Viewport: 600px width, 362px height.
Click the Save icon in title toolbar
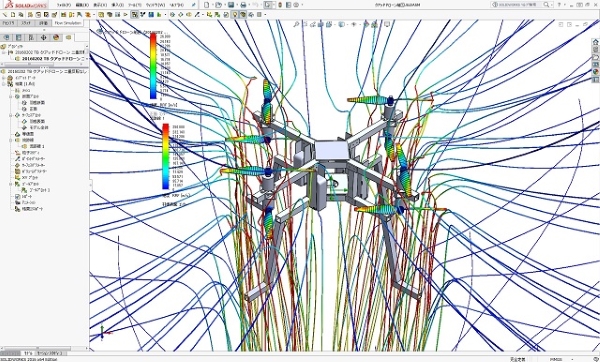[x=231, y=5]
